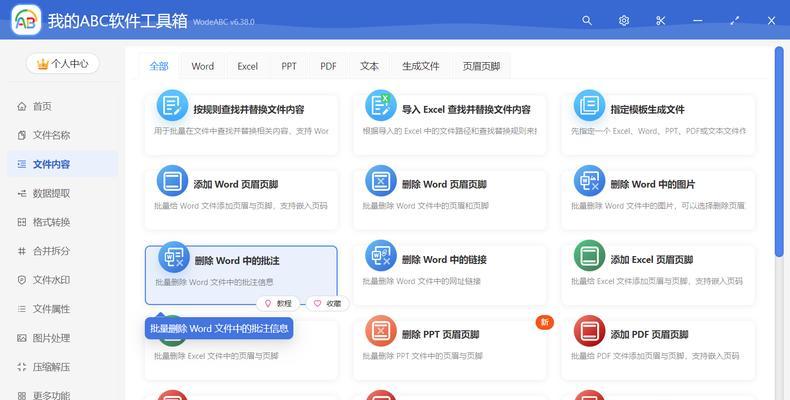Click the 添加 Excel 页眉页脚 icon
790x400 pixels.
pos(589,255)
